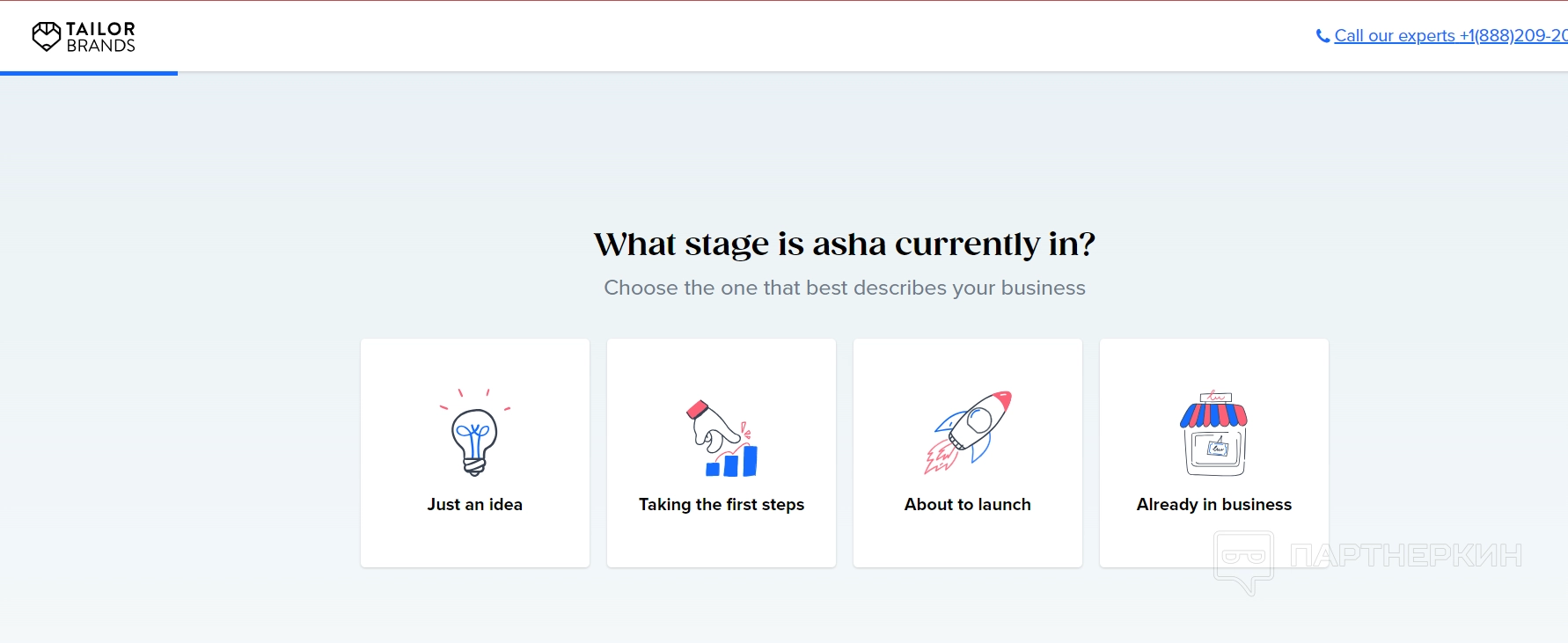Click the "Choose the one that best describes" subtitle
Viewport: 1568px width, 643px height.
click(x=845, y=288)
